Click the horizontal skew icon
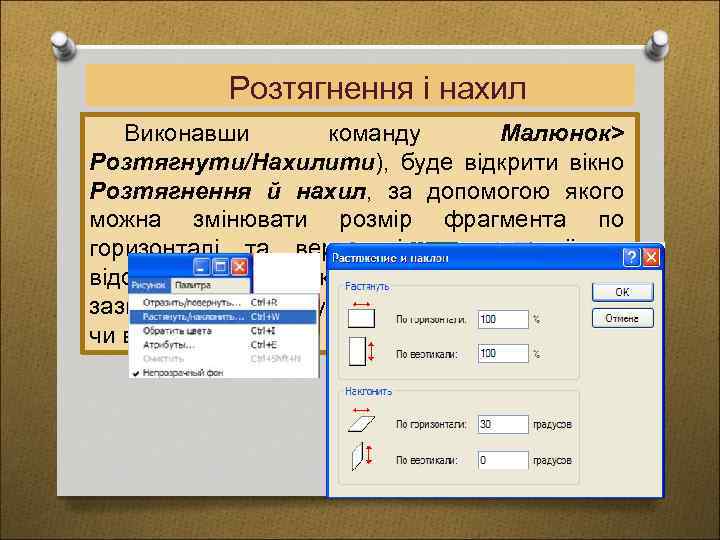 tap(361, 419)
